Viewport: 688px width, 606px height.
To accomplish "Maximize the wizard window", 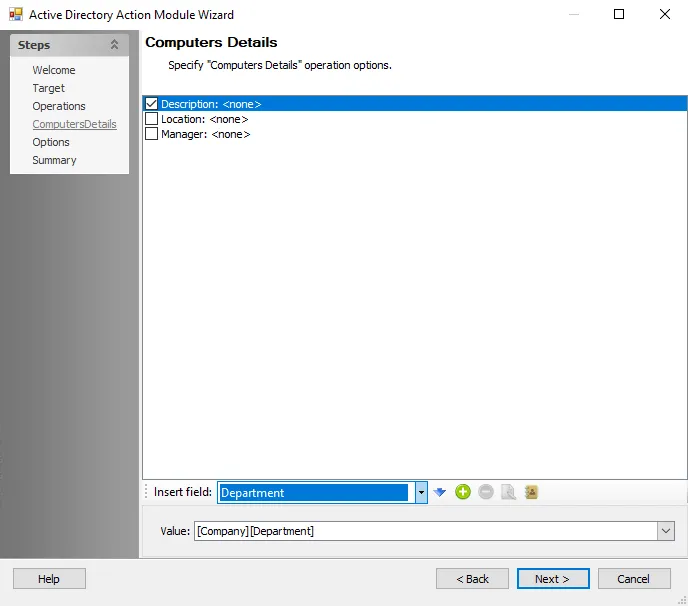I will (619, 14).
